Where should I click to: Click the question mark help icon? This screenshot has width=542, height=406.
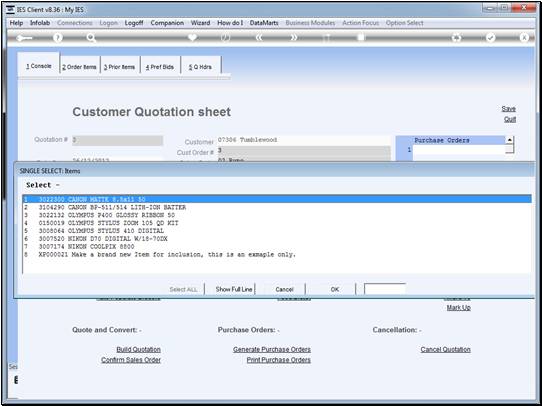[x=58, y=38]
